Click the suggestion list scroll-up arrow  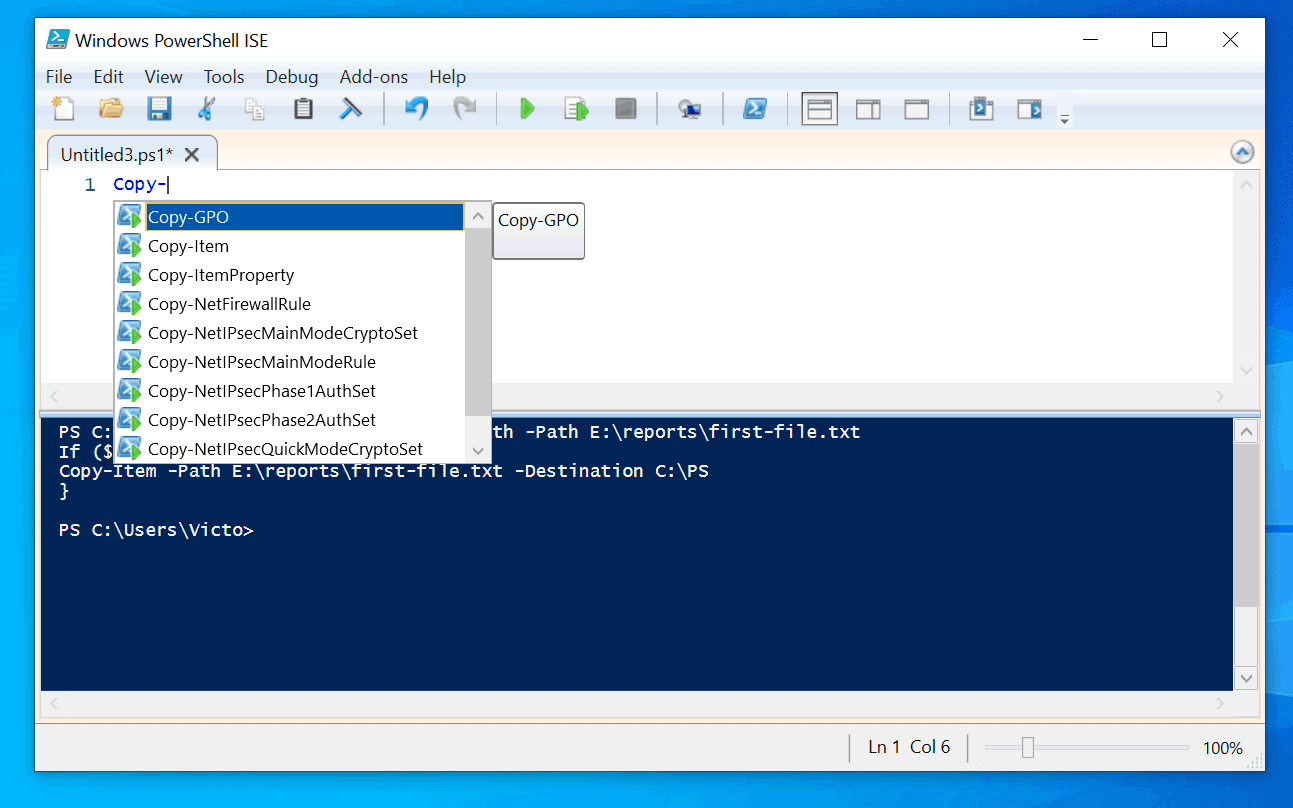478,216
